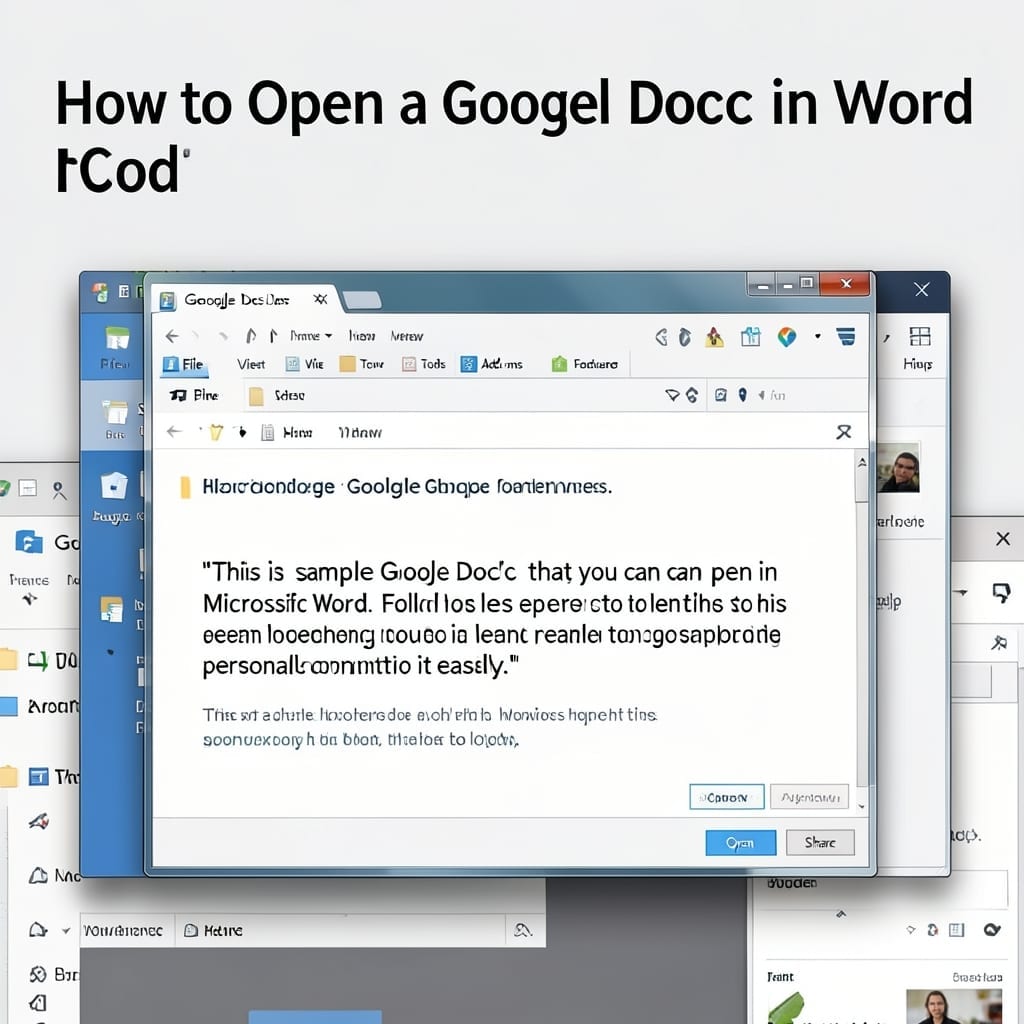Click the location pin icon beside 'fun'
The image size is (1024, 1024).
743,395
